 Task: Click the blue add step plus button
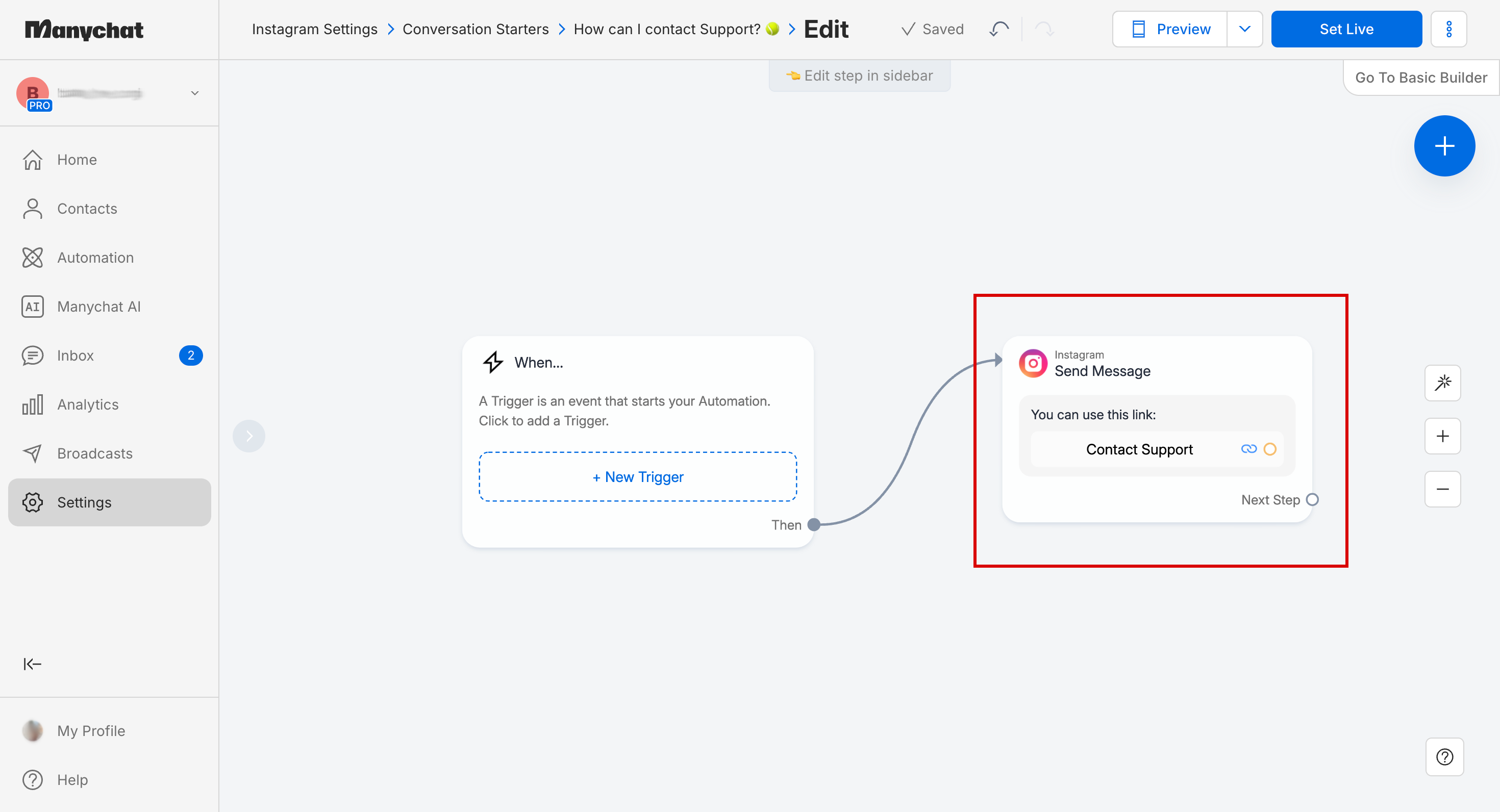tap(1444, 145)
